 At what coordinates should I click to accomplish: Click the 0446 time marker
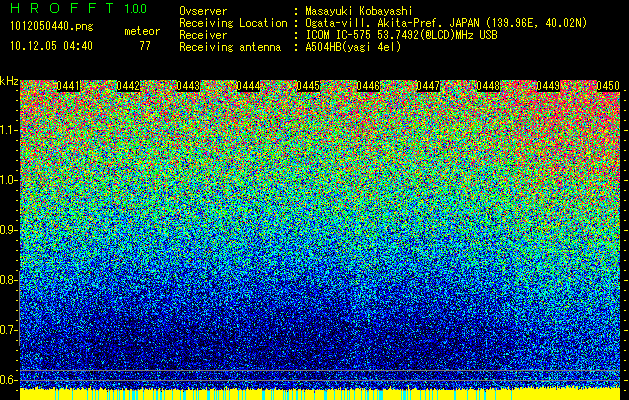click(368, 86)
